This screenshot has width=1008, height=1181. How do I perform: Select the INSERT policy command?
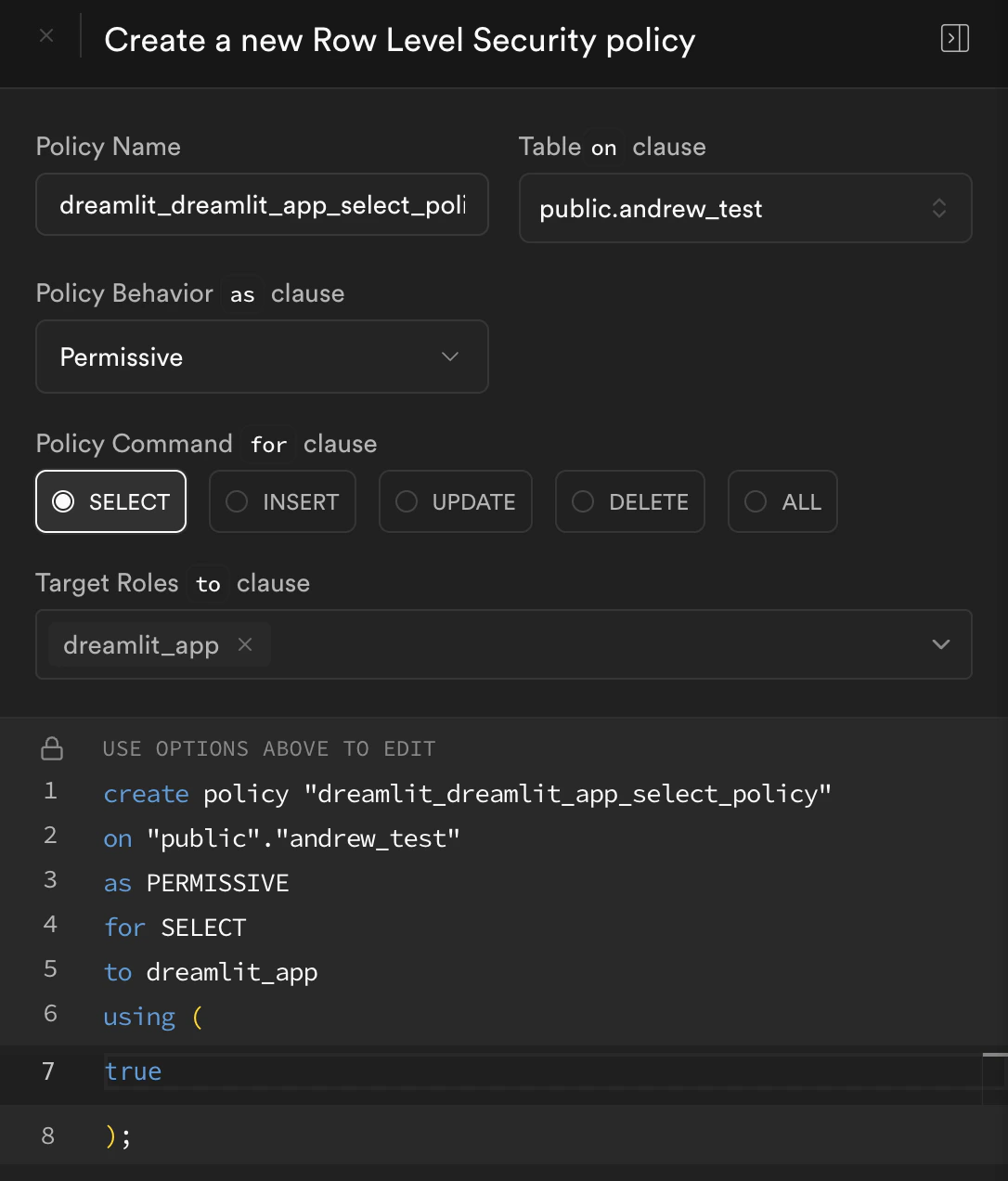coord(282,501)
